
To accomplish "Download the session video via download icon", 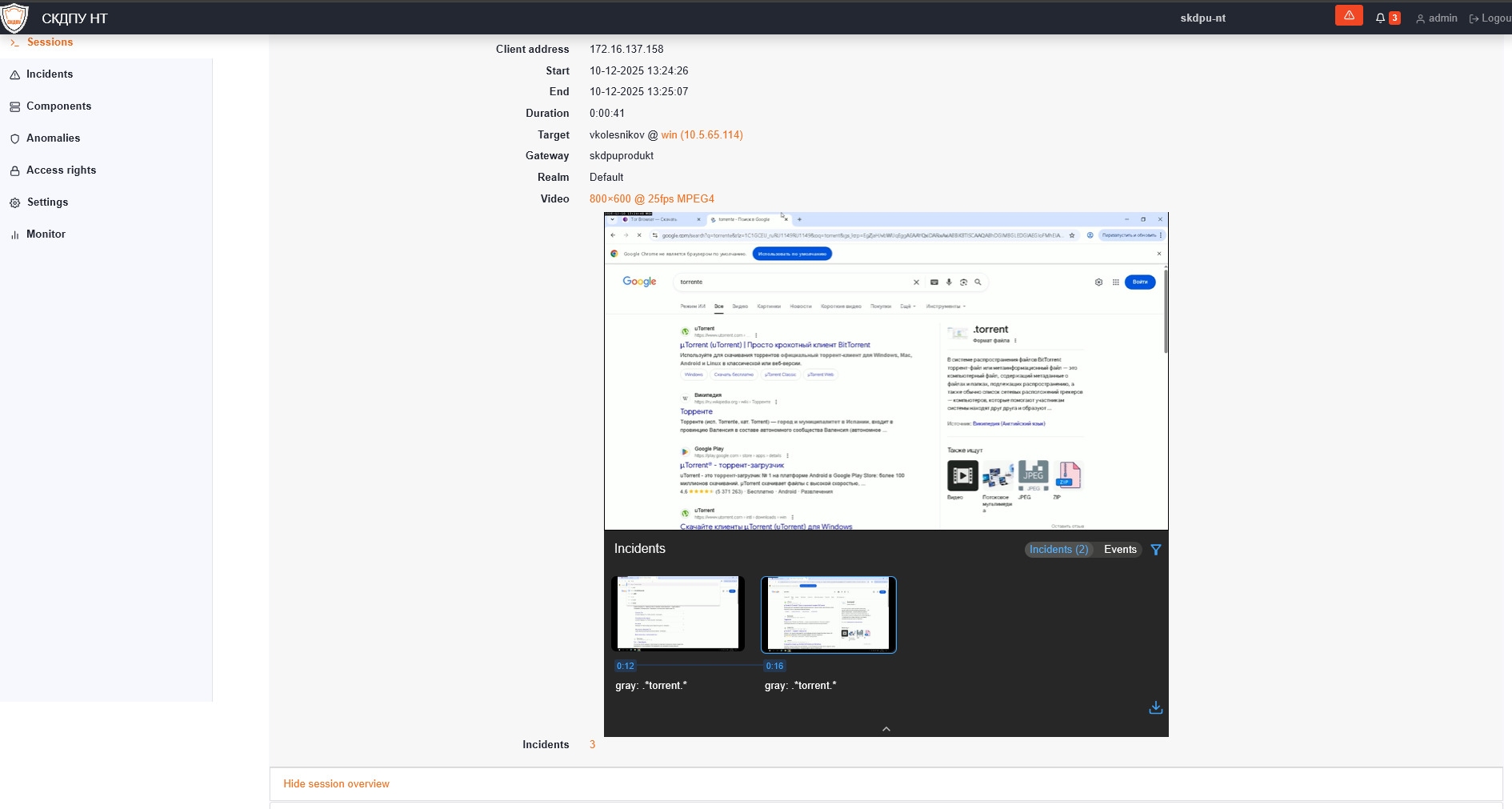I will pos(1155,707).
